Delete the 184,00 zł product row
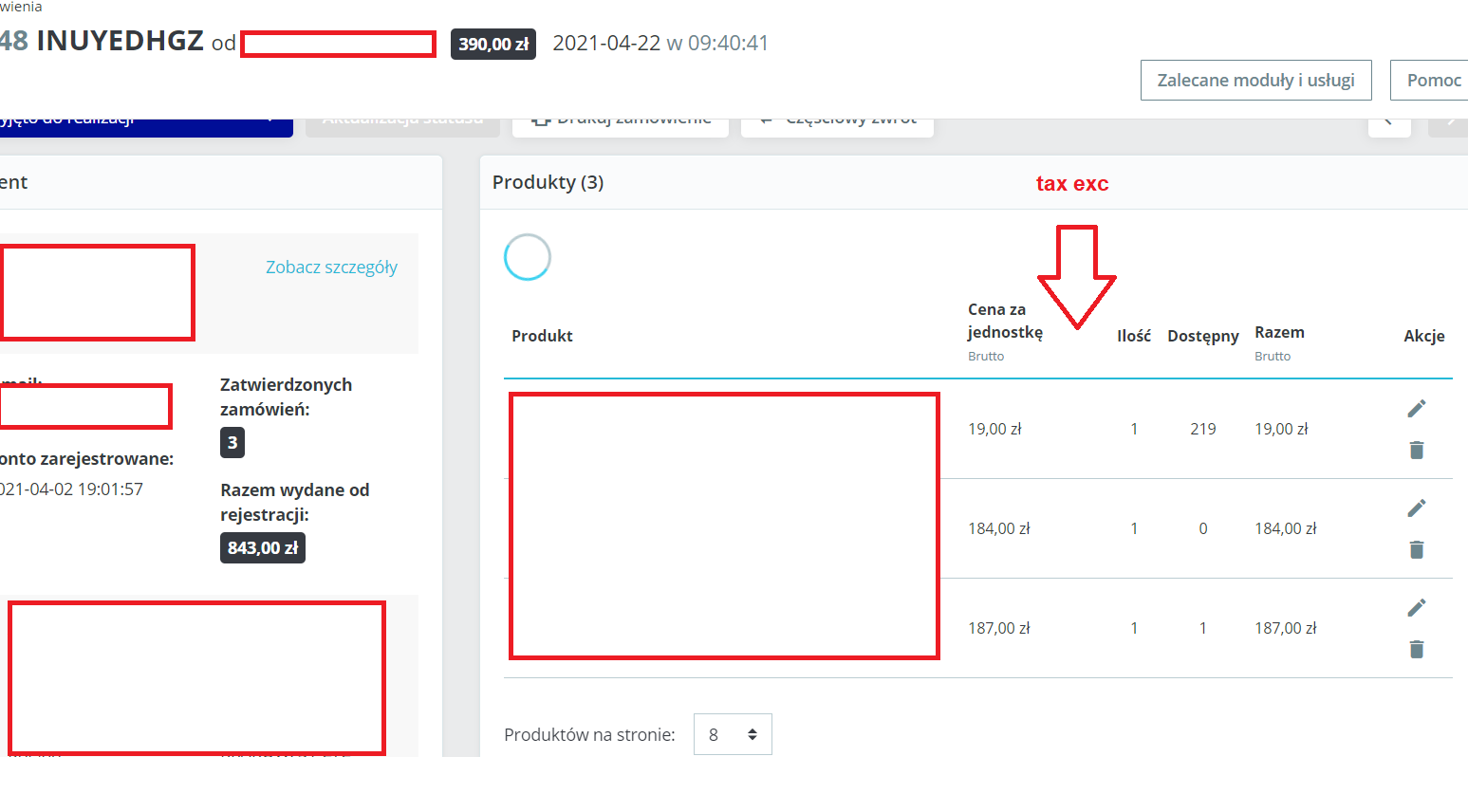 (x=1417, y=549)
